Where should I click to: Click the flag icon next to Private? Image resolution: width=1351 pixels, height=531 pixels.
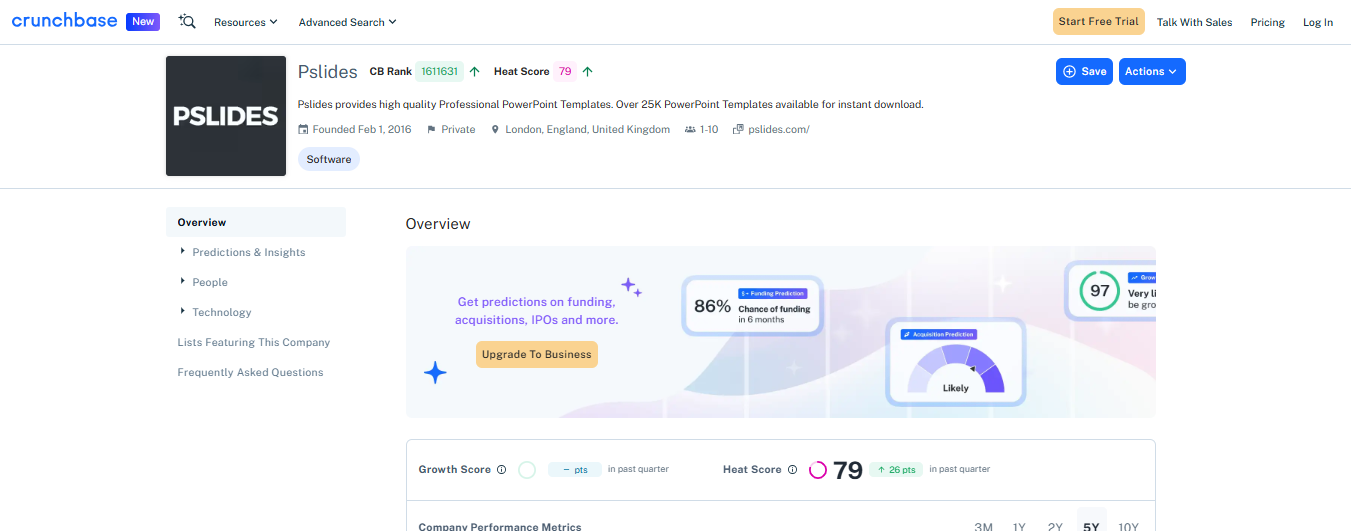pyautogui.click(x=432, y=129)
